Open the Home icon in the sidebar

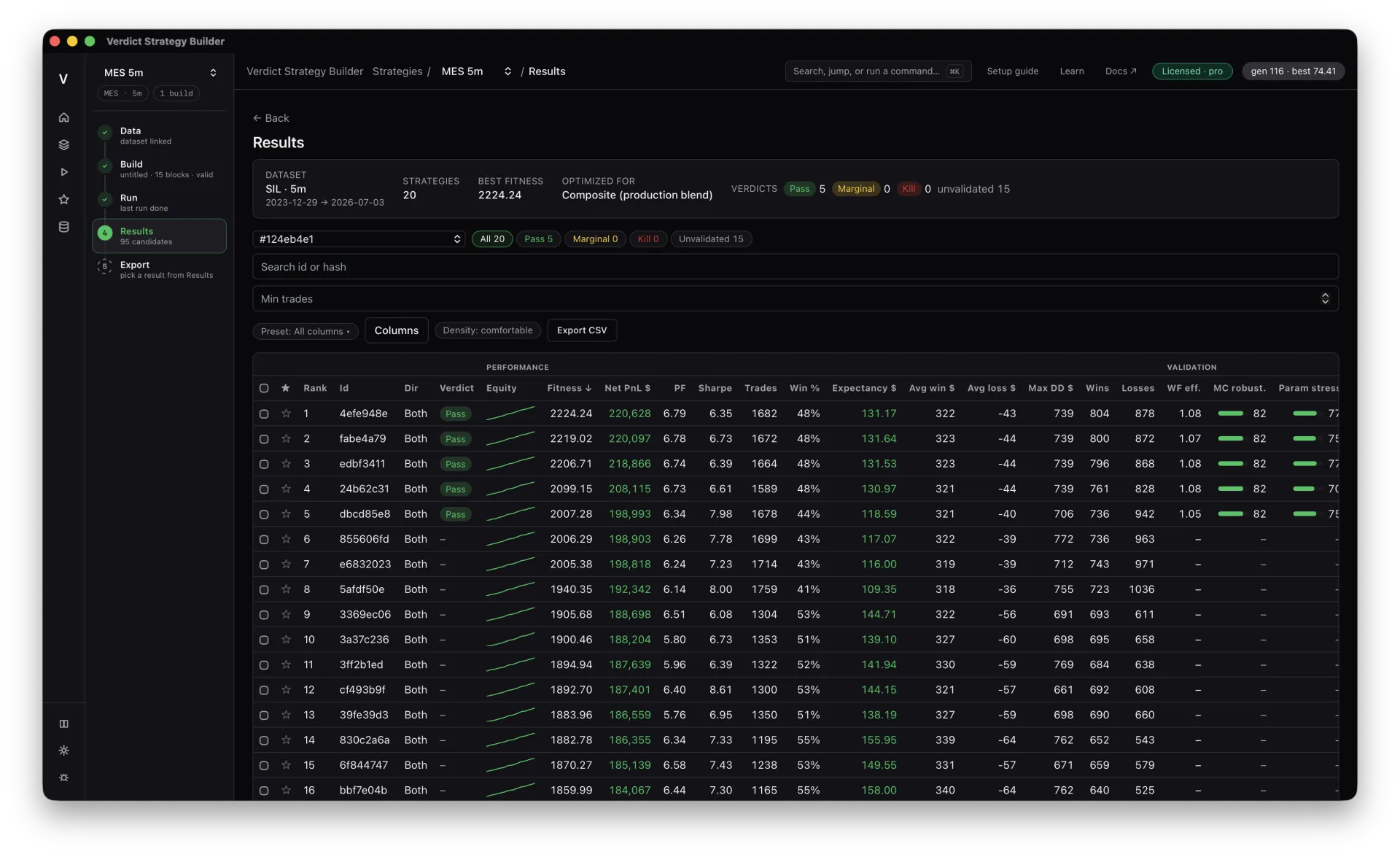63,117
